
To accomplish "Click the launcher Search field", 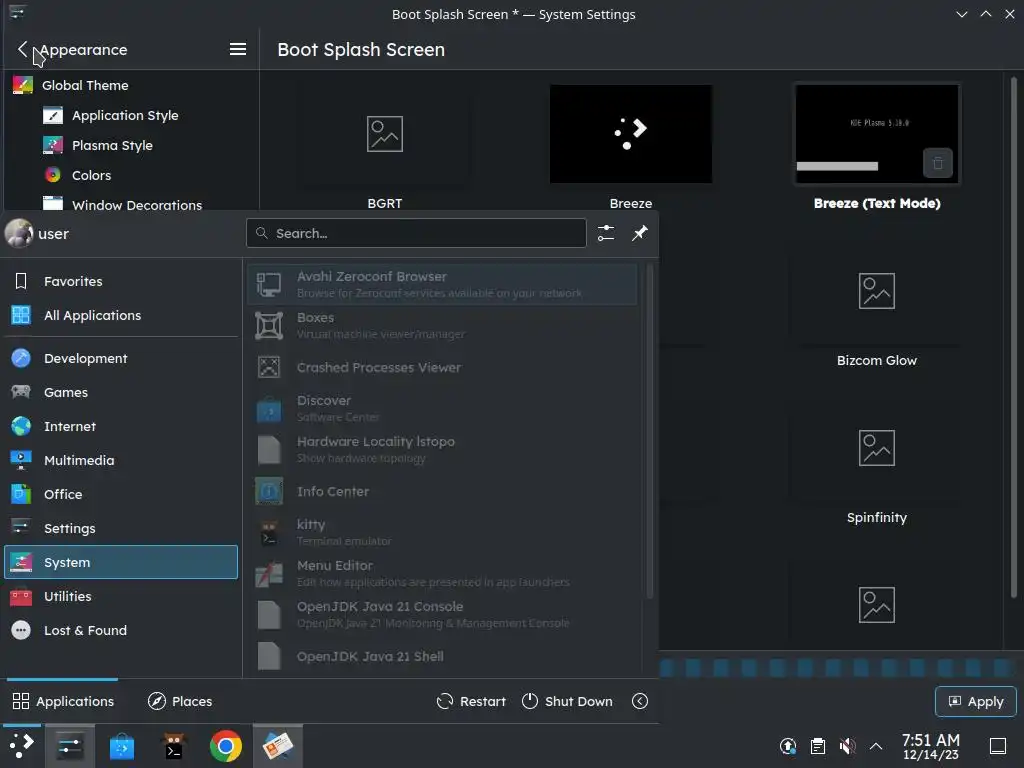I will 416,233.
